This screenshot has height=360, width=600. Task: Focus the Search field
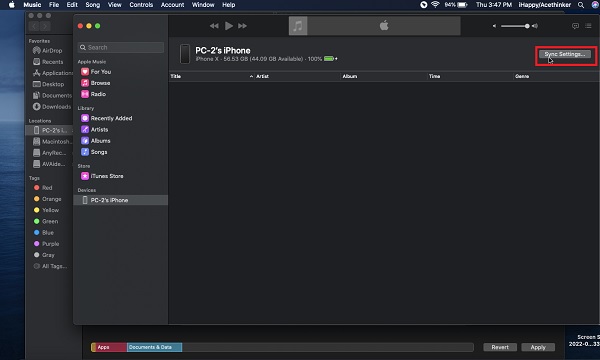121,47
